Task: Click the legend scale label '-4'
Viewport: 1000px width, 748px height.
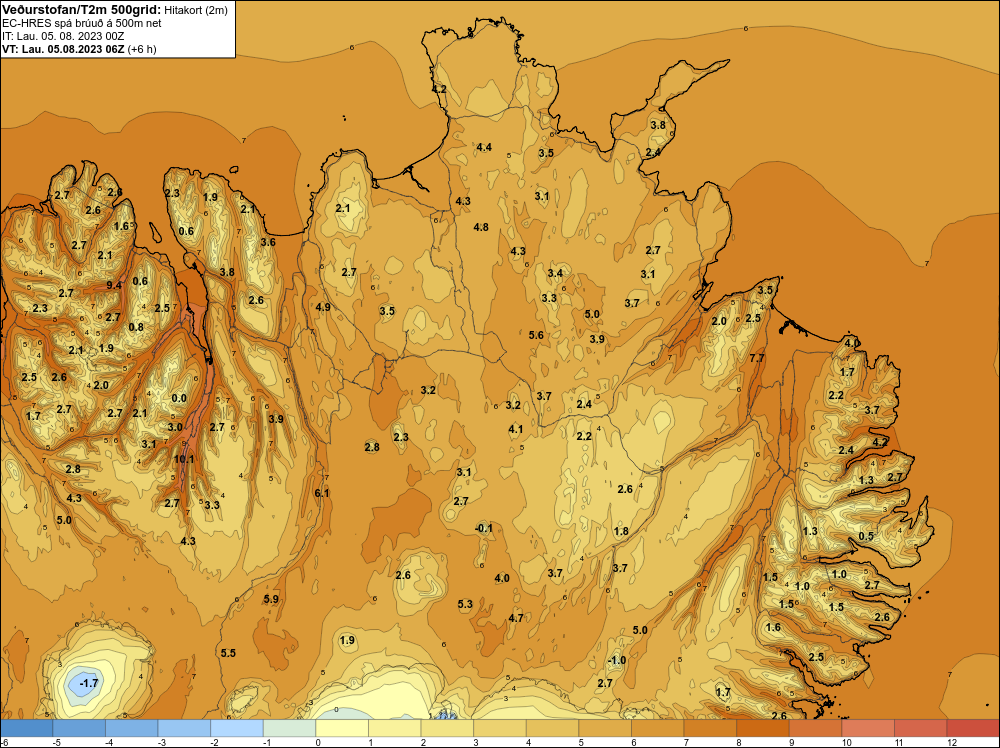Action: [108, 742]
